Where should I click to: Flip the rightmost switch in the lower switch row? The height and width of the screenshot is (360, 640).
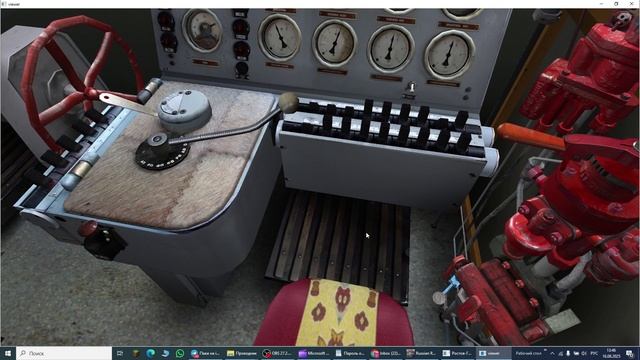click(464, 142)
